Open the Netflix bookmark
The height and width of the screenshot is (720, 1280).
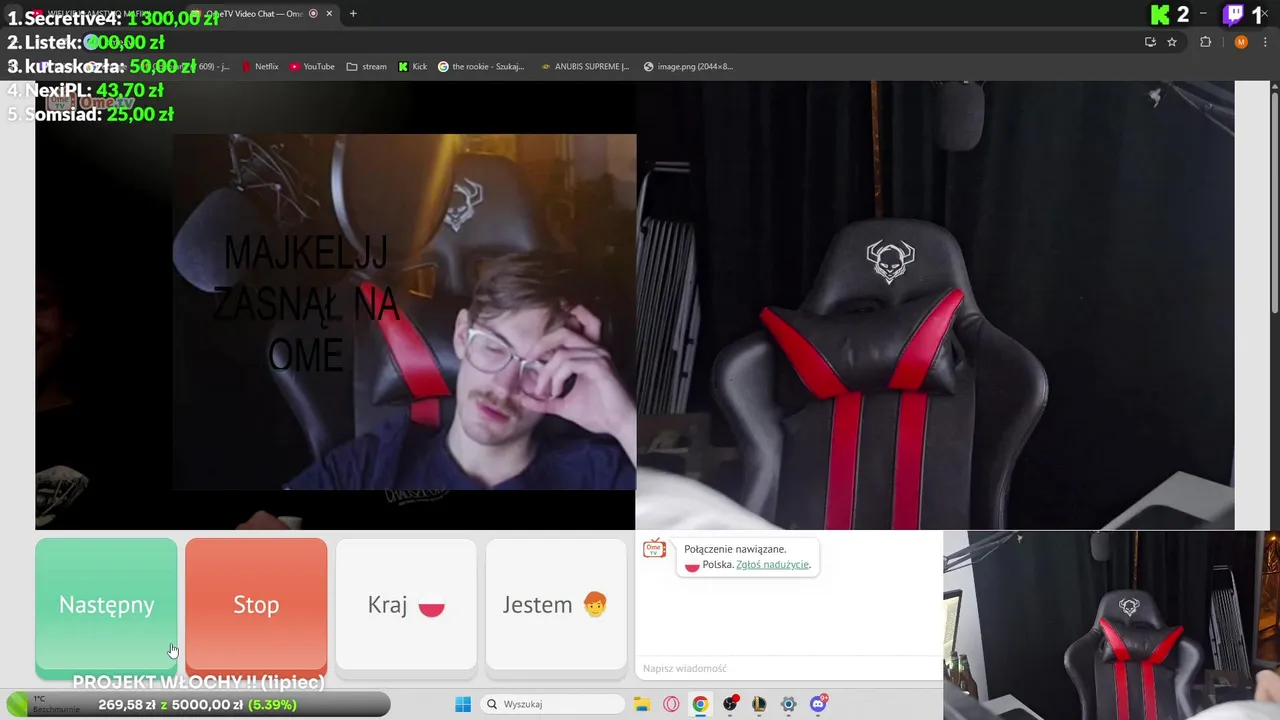pyautogui.click(x=260, y=67)
